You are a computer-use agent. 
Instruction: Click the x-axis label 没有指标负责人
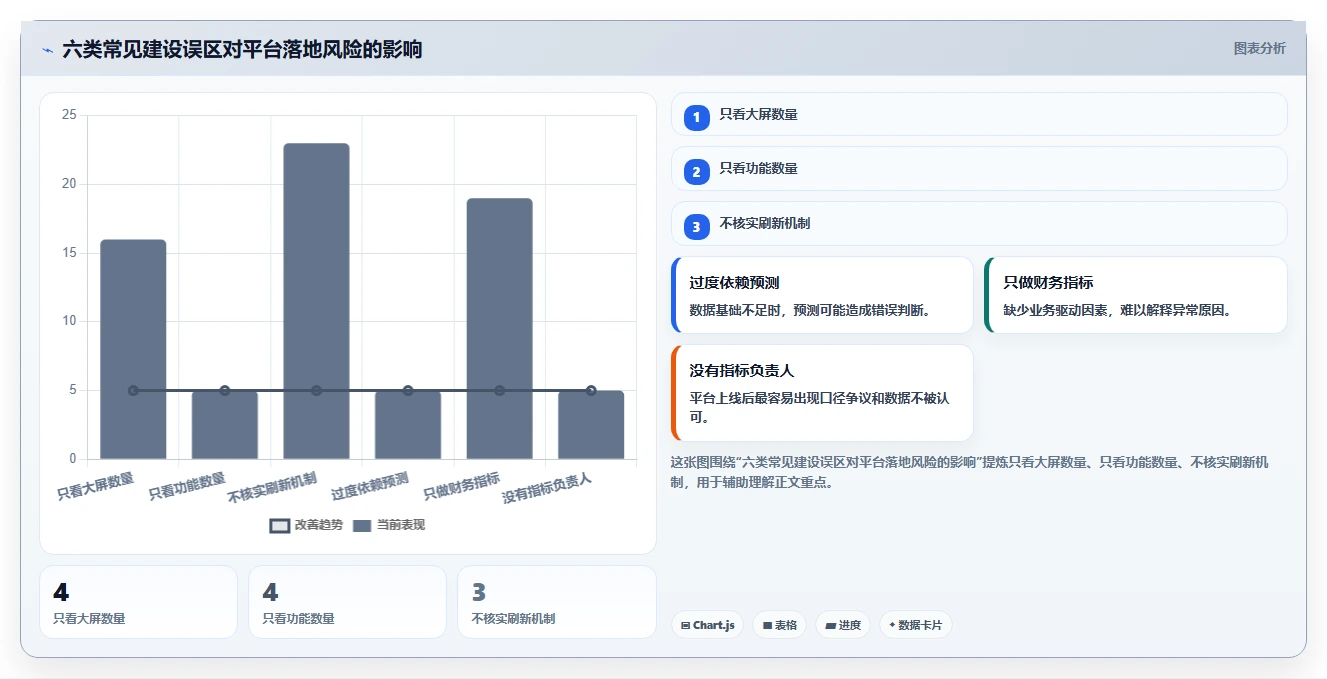547,488
